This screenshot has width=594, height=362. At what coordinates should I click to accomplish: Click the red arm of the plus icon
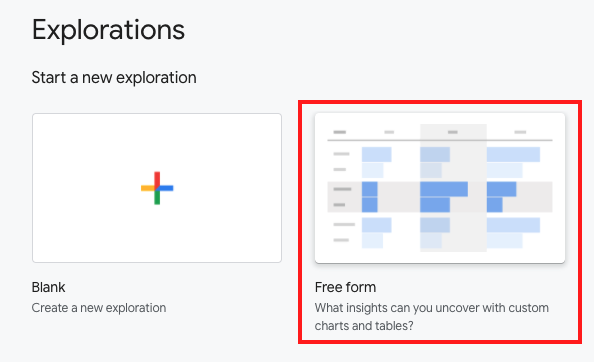157,178
